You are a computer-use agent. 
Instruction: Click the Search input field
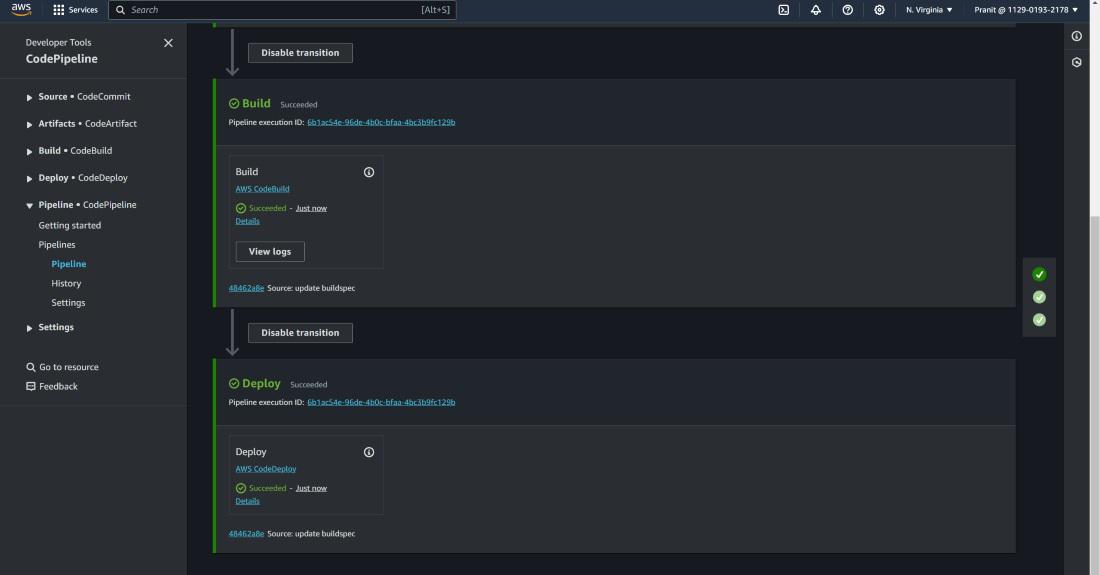282,10
